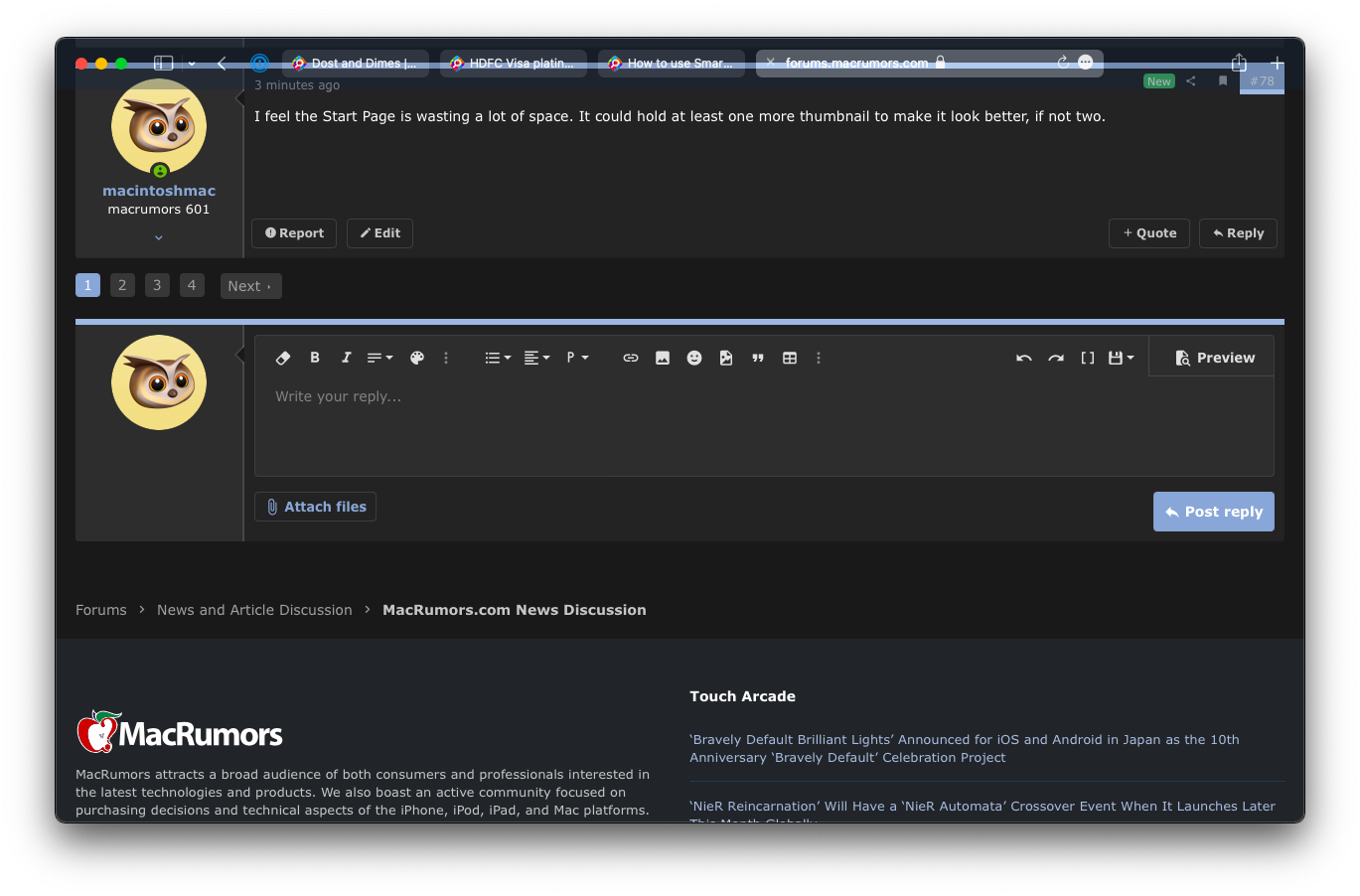Image resolution: width=1360 pixels, height=896 pixels.
Task: Select the current page 1 button
Action: pos(87,285)
